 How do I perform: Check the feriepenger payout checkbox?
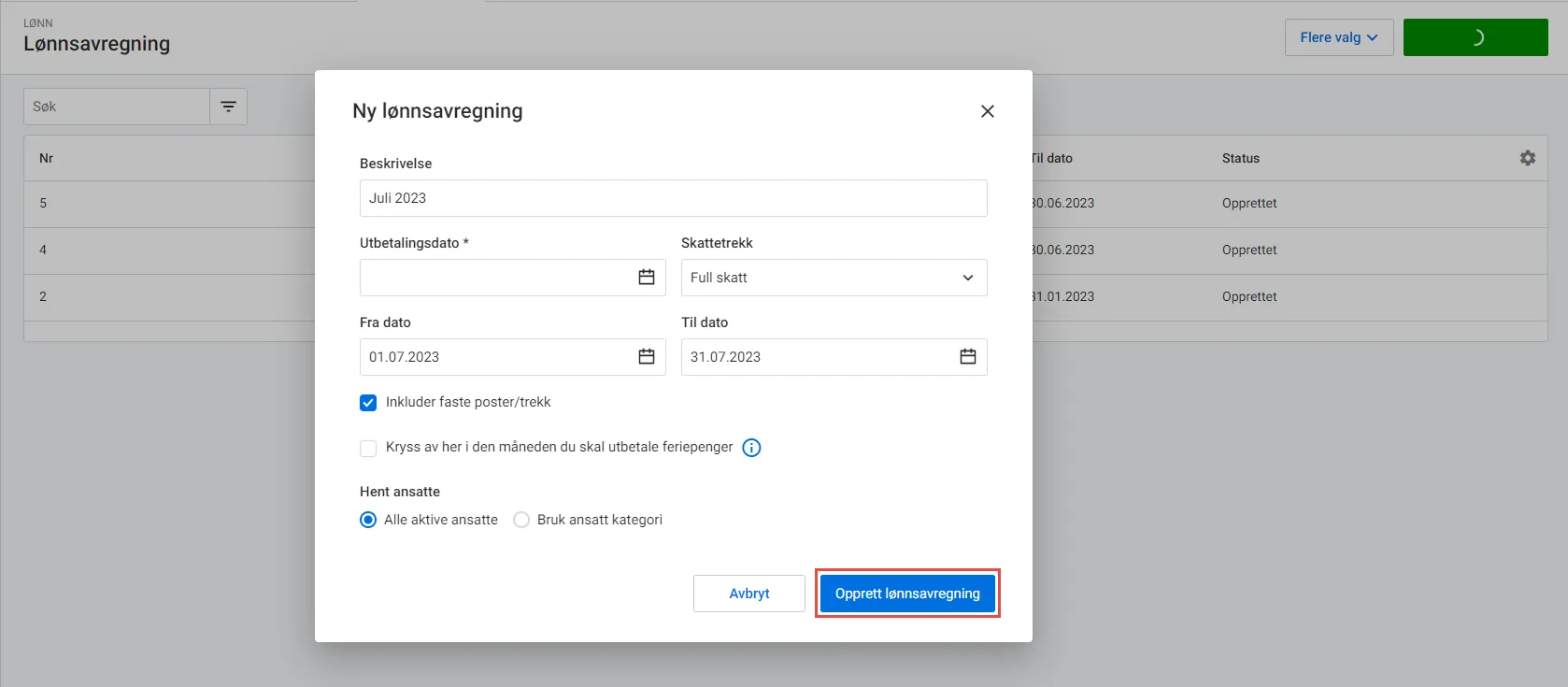[x=368, y=448]
